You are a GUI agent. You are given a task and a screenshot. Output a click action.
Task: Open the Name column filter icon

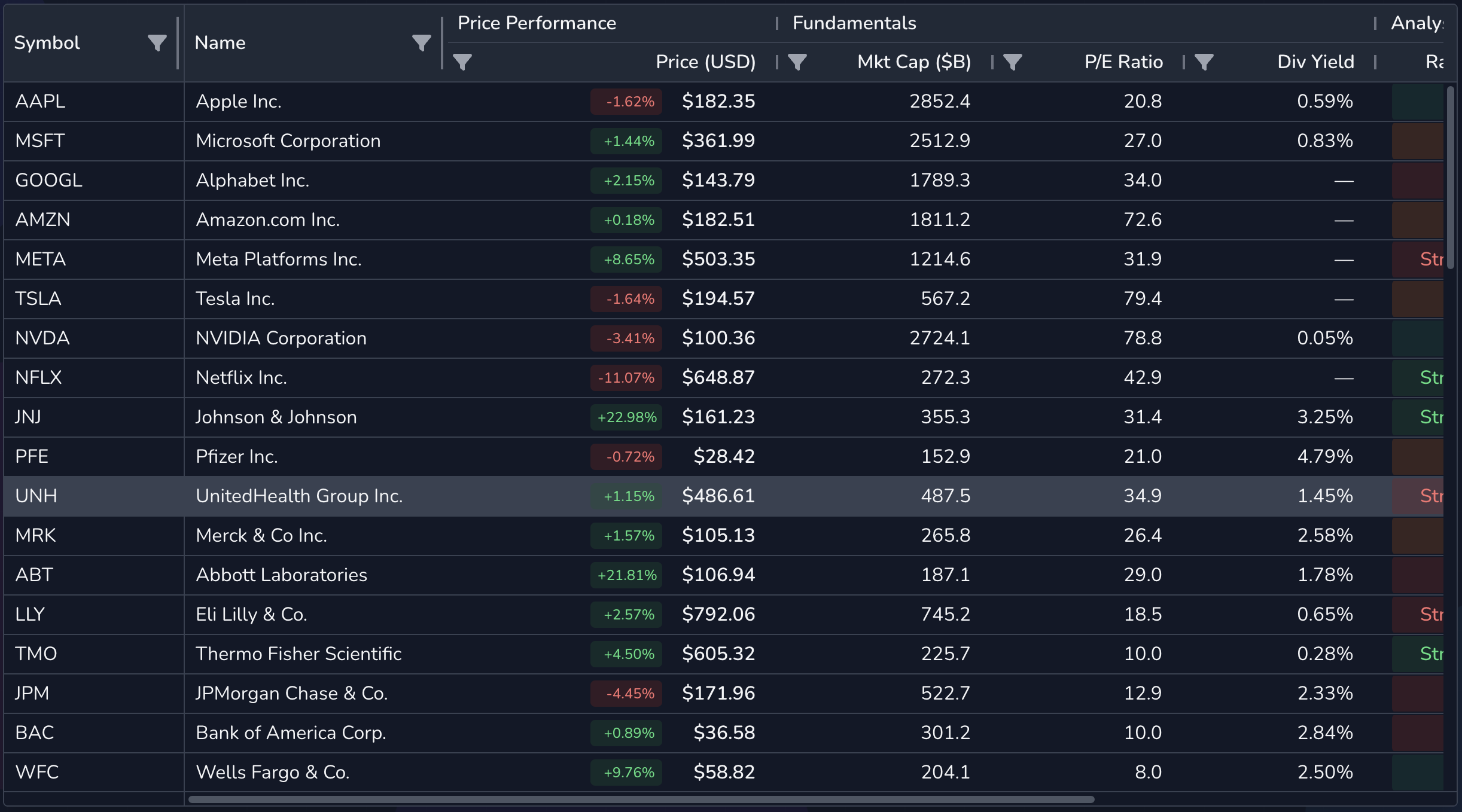click(421, 43)
